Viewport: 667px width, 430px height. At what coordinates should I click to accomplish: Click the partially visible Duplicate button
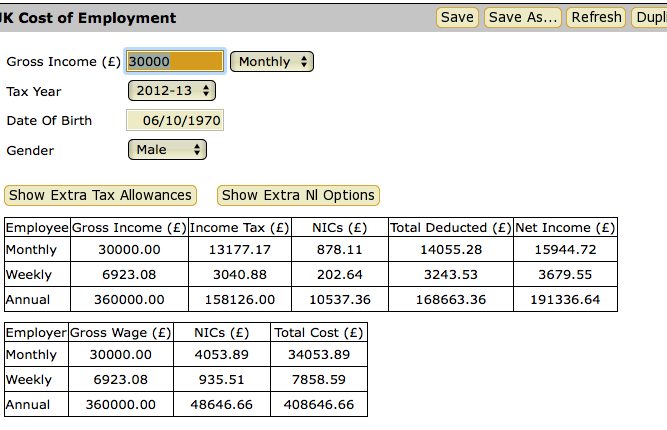click(x=650, y=17)
